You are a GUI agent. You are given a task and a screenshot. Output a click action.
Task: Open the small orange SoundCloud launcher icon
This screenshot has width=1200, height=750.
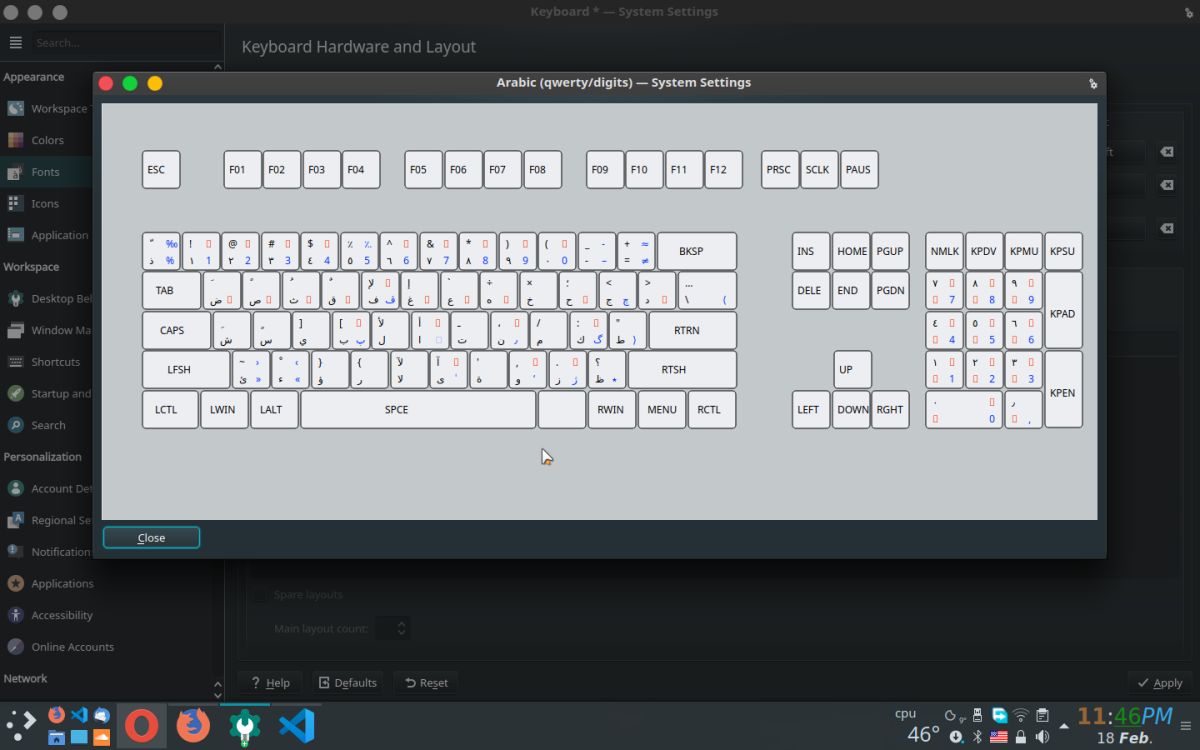[101, 737]
